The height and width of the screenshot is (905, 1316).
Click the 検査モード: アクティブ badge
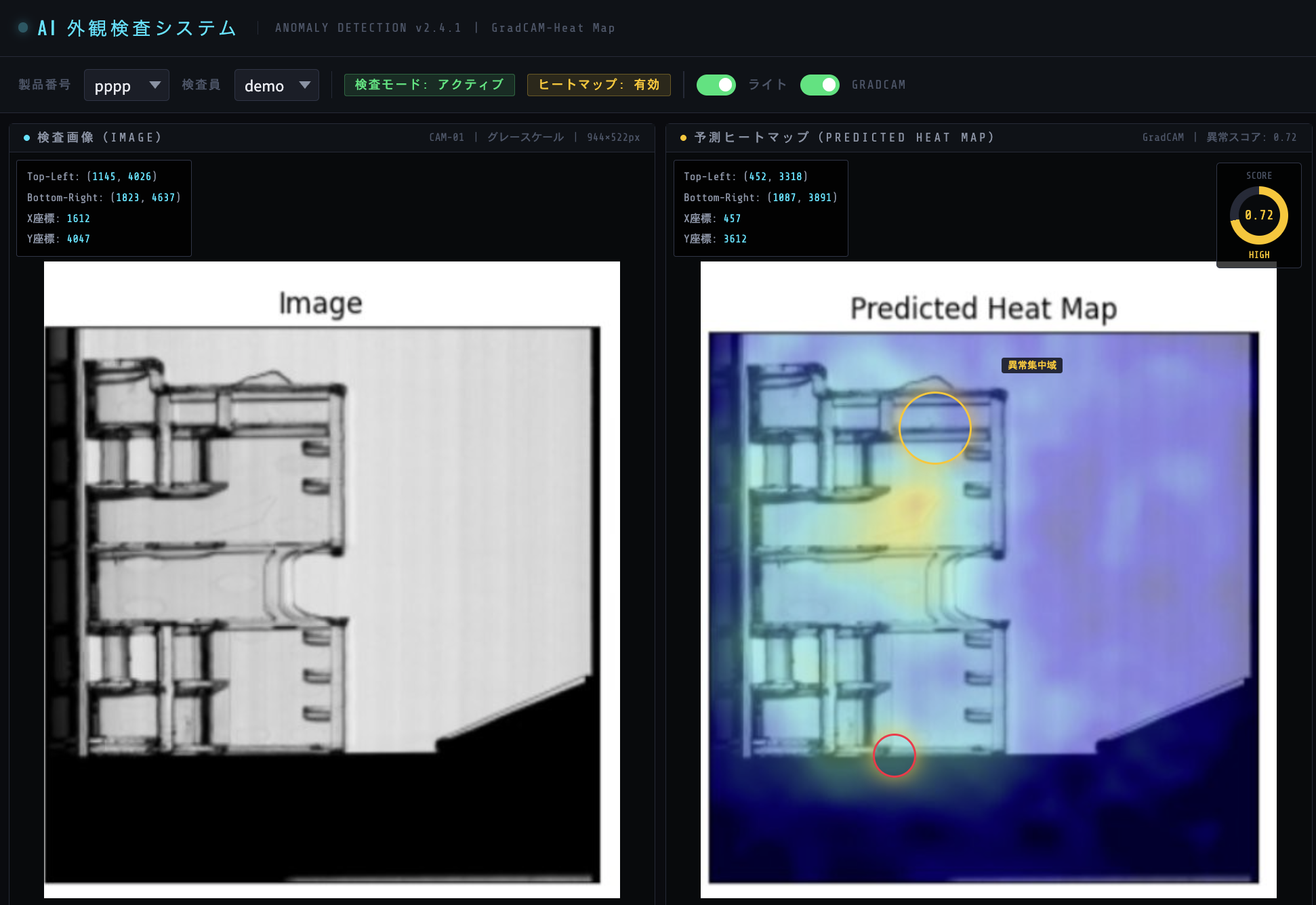(x=430, y=85)
